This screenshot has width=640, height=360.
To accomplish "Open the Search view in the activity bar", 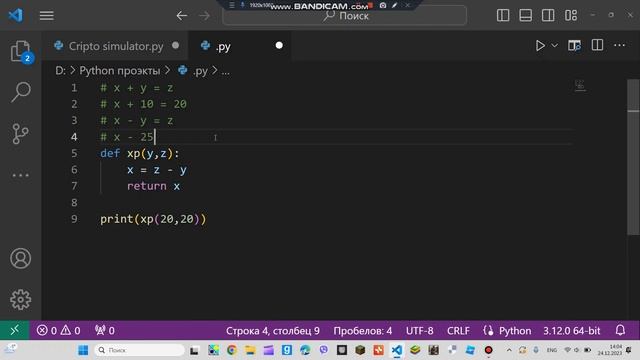I will [20, 92].
